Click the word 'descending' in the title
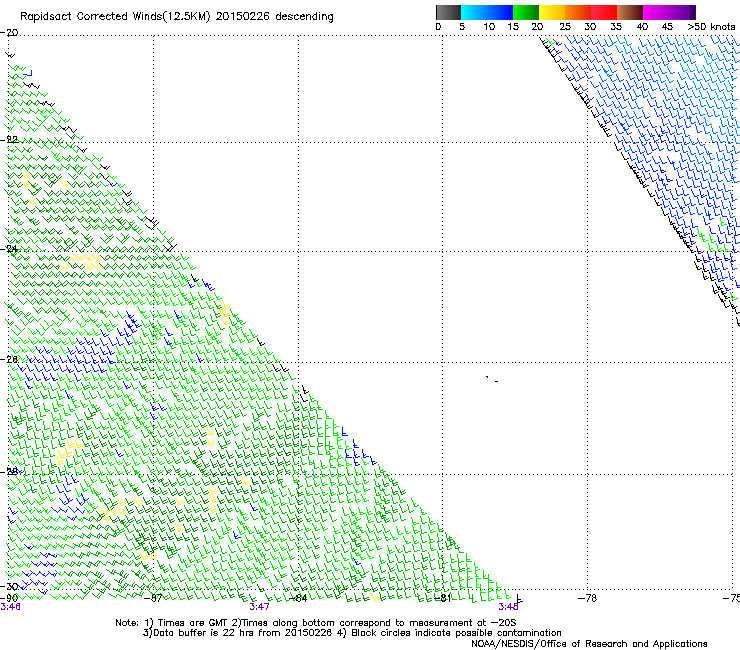This screenshot has height=650, width=740. [x=304, y=17]
